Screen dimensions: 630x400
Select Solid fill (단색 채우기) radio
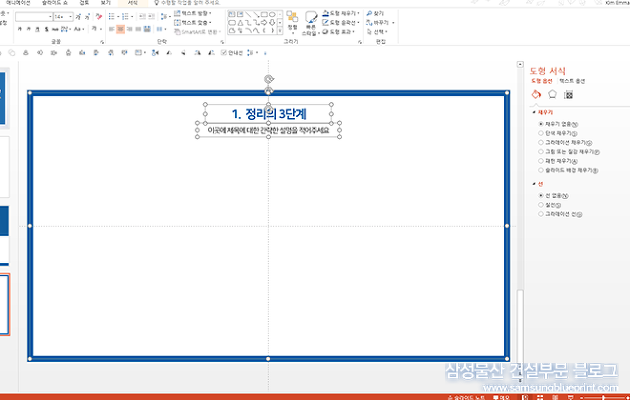tap(541, 133)
